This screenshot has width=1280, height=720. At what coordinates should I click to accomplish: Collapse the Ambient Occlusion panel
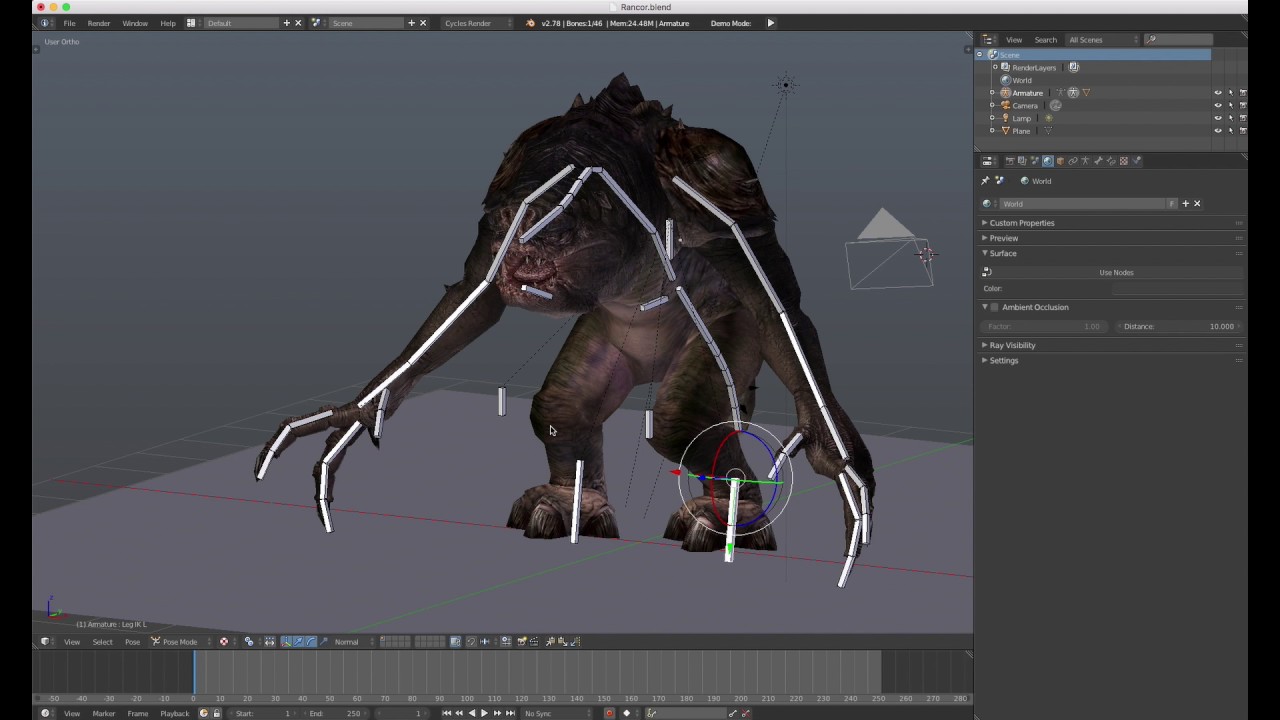coord(984,307)
